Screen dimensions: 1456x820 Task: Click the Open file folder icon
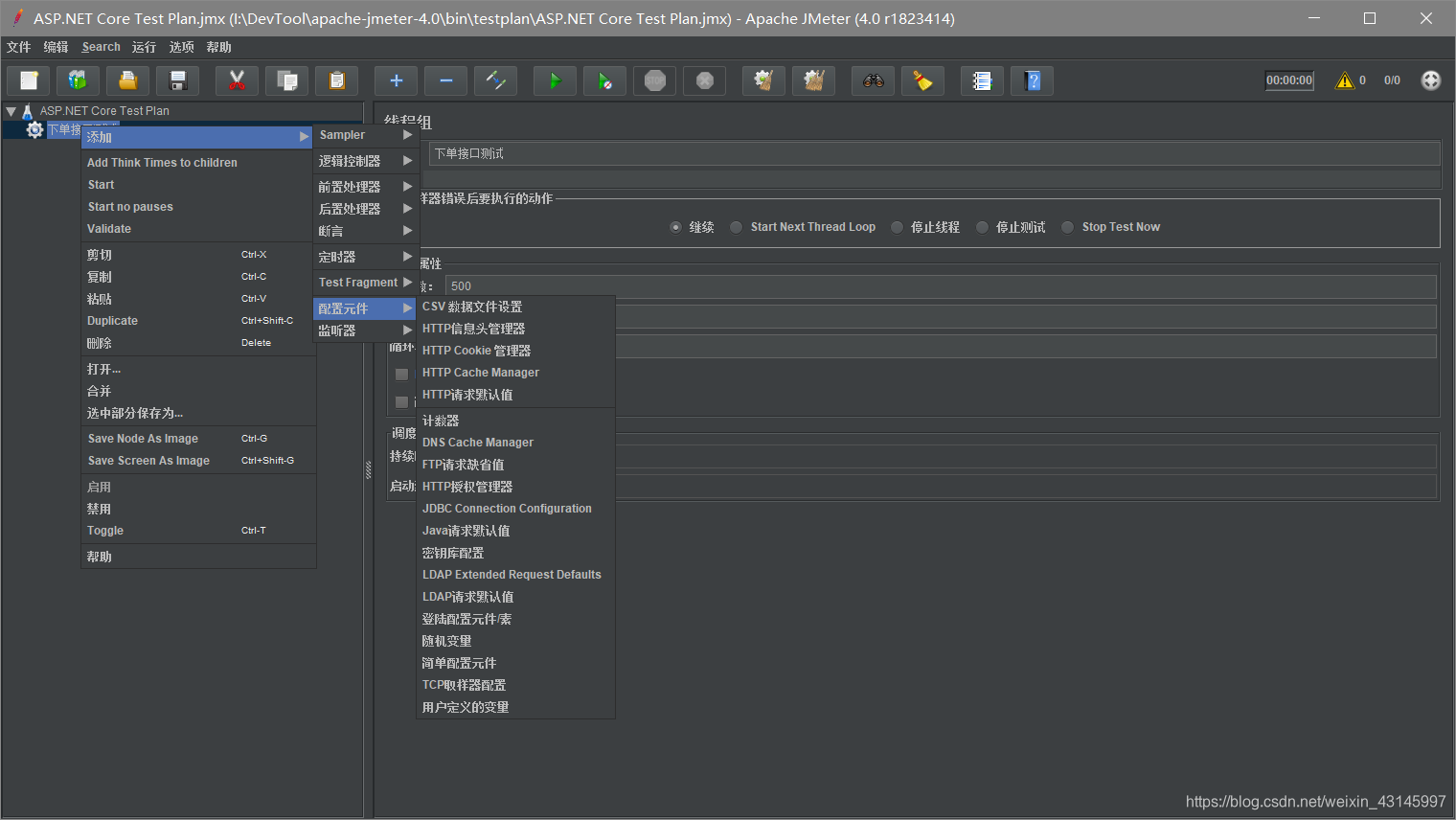coord(128,80)
